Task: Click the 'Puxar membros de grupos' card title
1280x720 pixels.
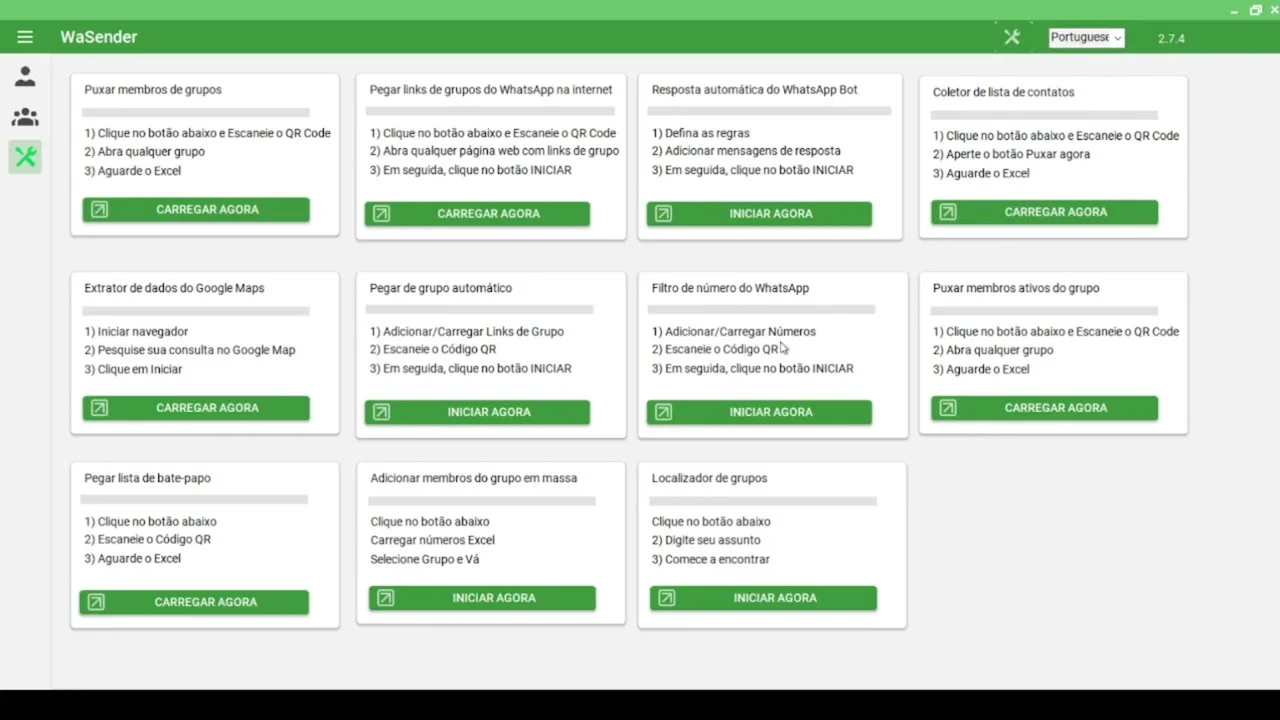Action: click(x=153, y=90)
